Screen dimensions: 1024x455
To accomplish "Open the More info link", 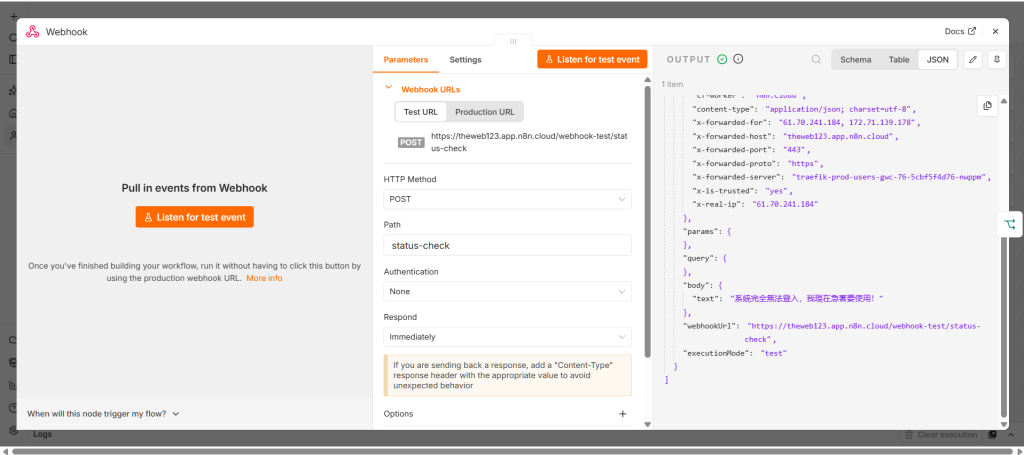I will (x=264, y=278).
